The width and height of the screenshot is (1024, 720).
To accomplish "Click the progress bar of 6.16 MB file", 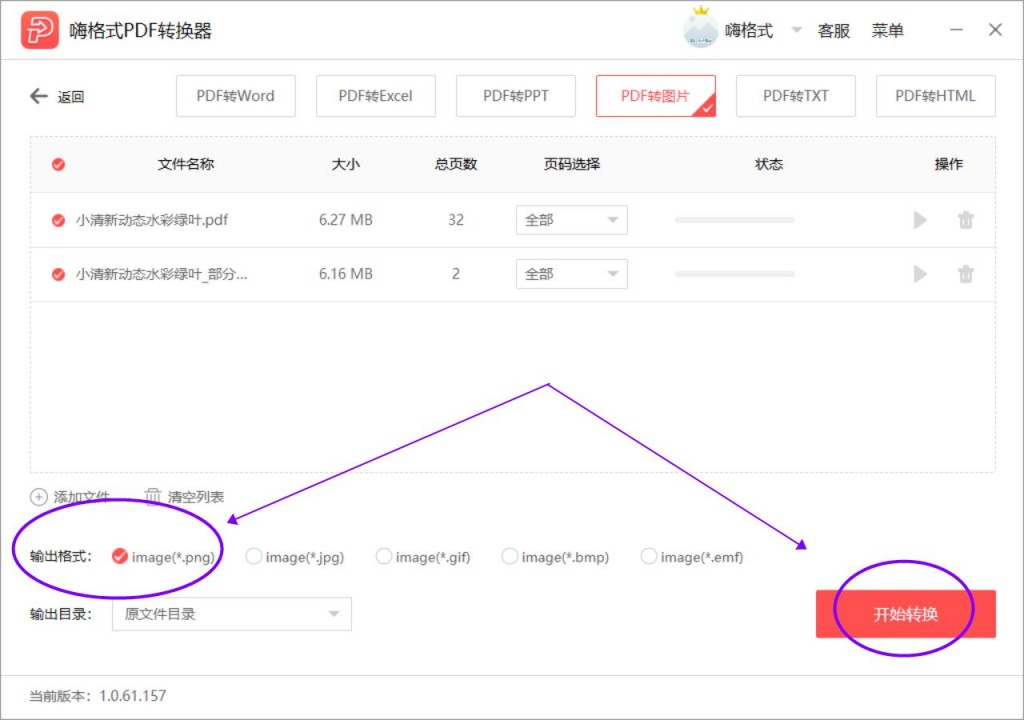I will (735, 274).
